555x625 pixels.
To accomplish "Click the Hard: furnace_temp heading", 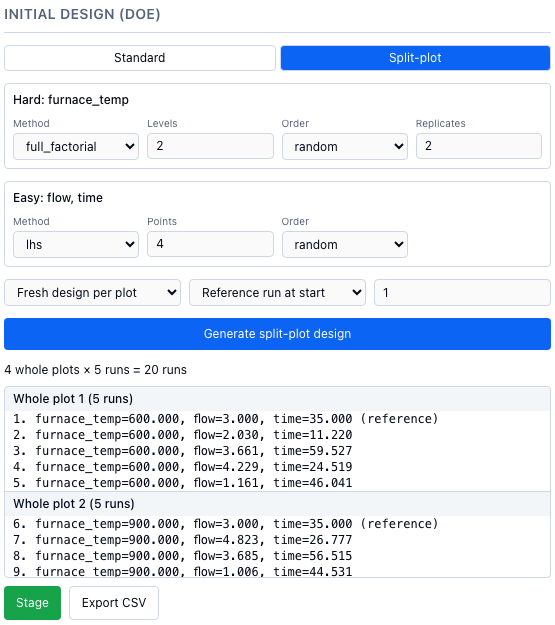I will click(71, 100).
